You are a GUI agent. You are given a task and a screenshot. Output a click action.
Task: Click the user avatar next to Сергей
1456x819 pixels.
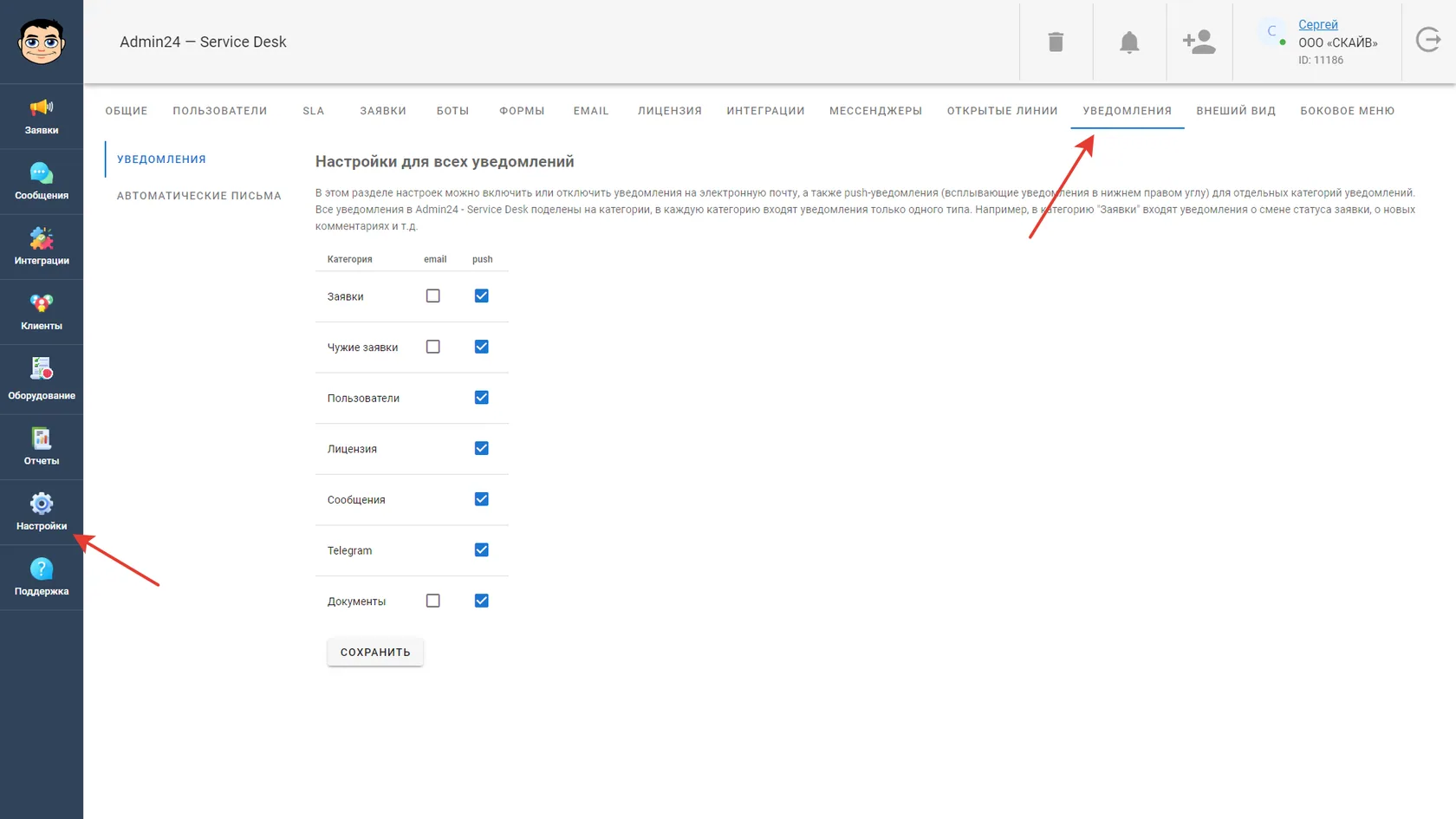1271,31
